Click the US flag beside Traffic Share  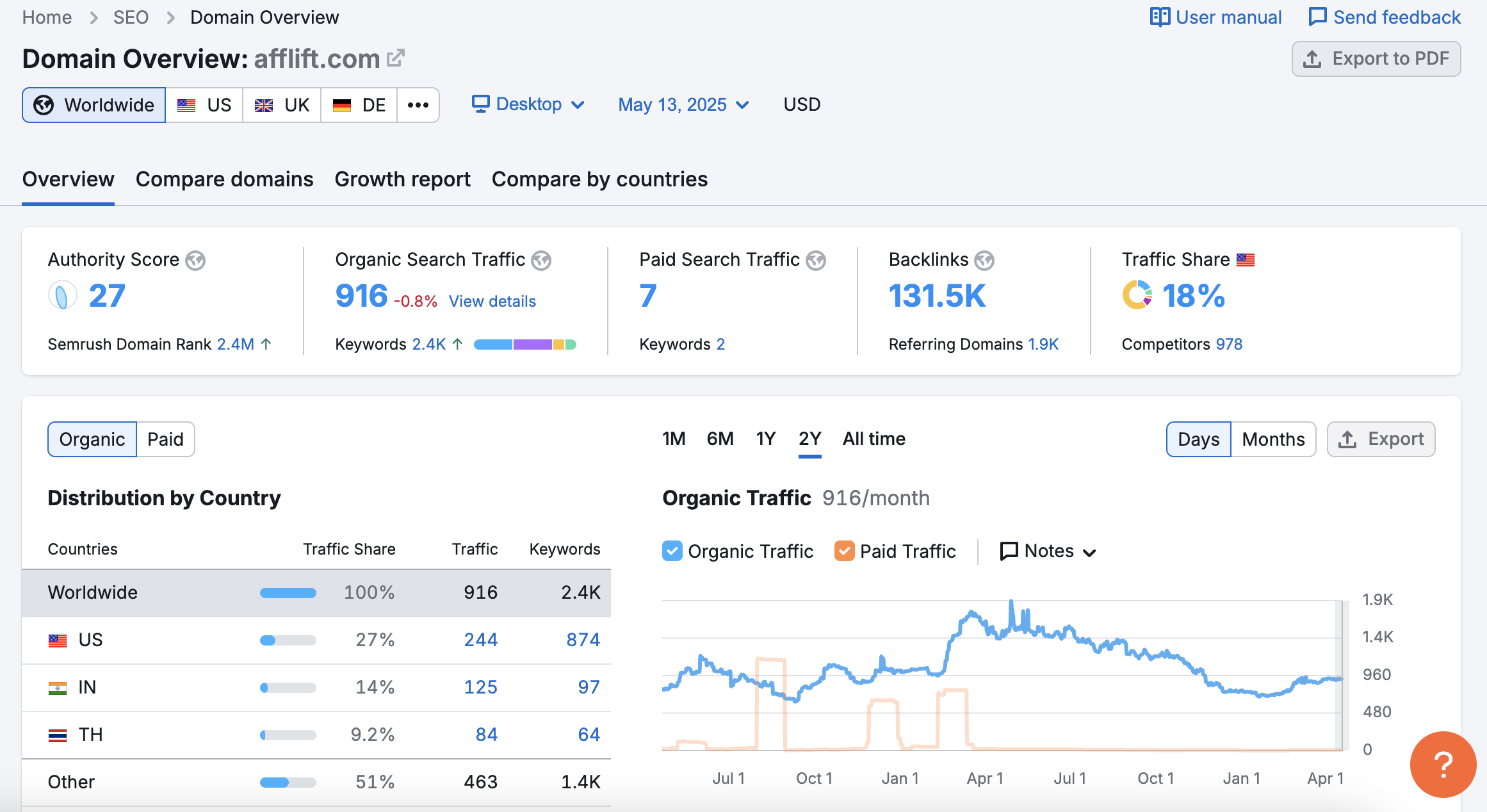1246,260
